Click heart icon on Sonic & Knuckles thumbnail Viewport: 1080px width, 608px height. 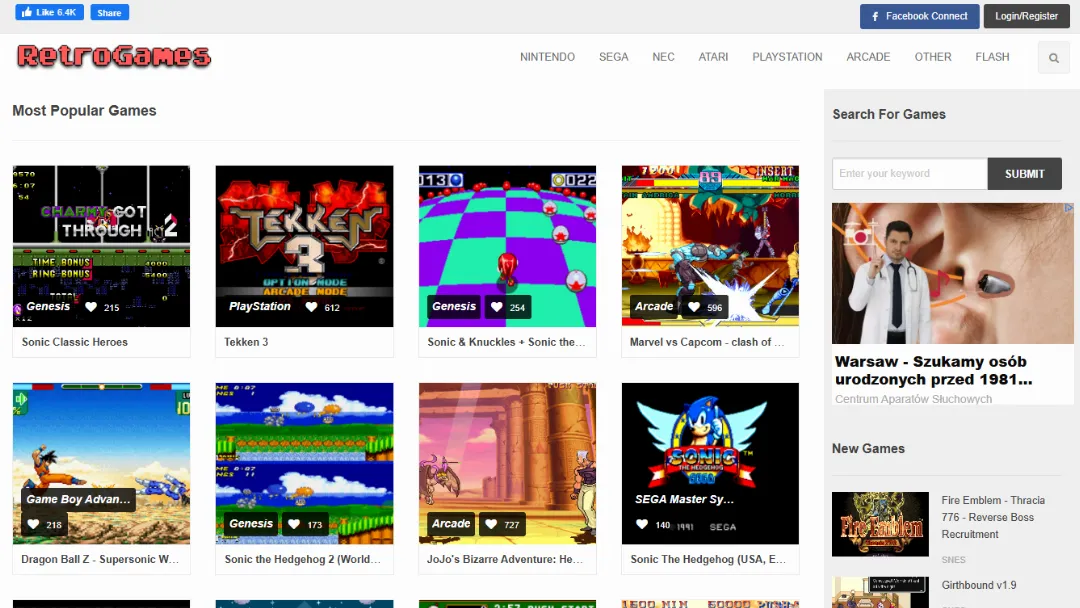pyautogui.click(x=497, y=307)
